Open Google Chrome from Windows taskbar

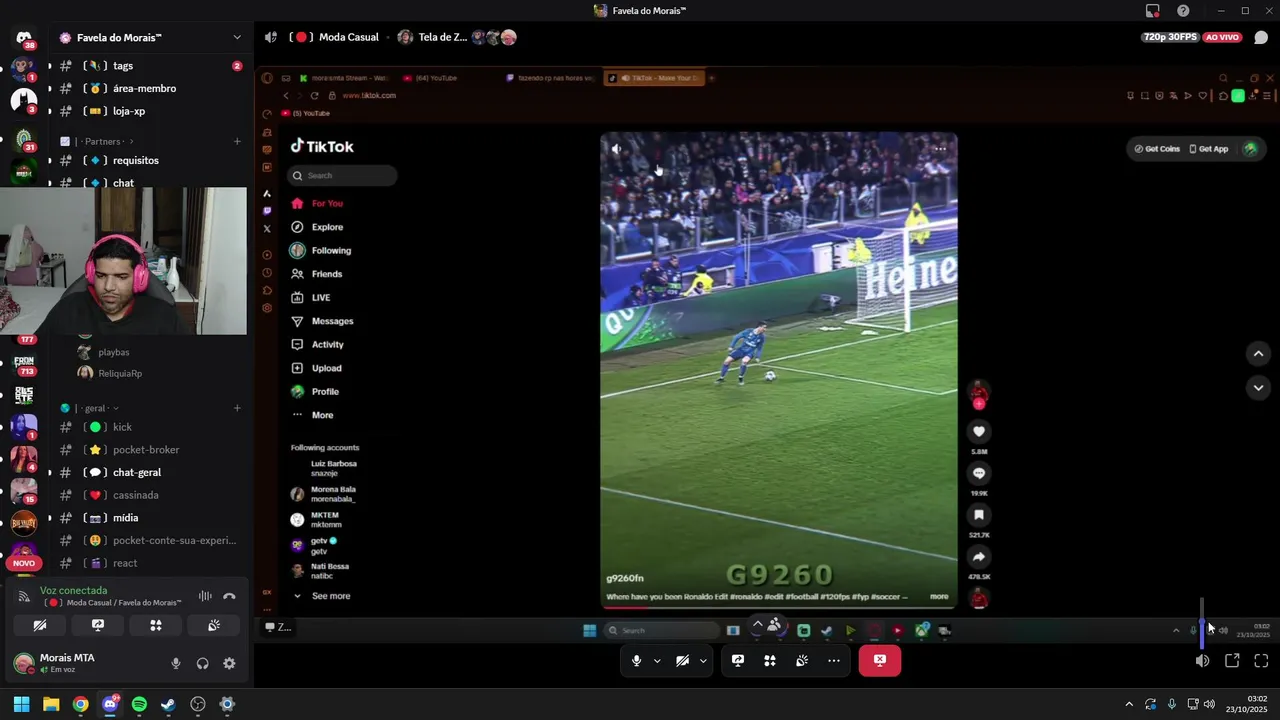[x=80, y=704]
